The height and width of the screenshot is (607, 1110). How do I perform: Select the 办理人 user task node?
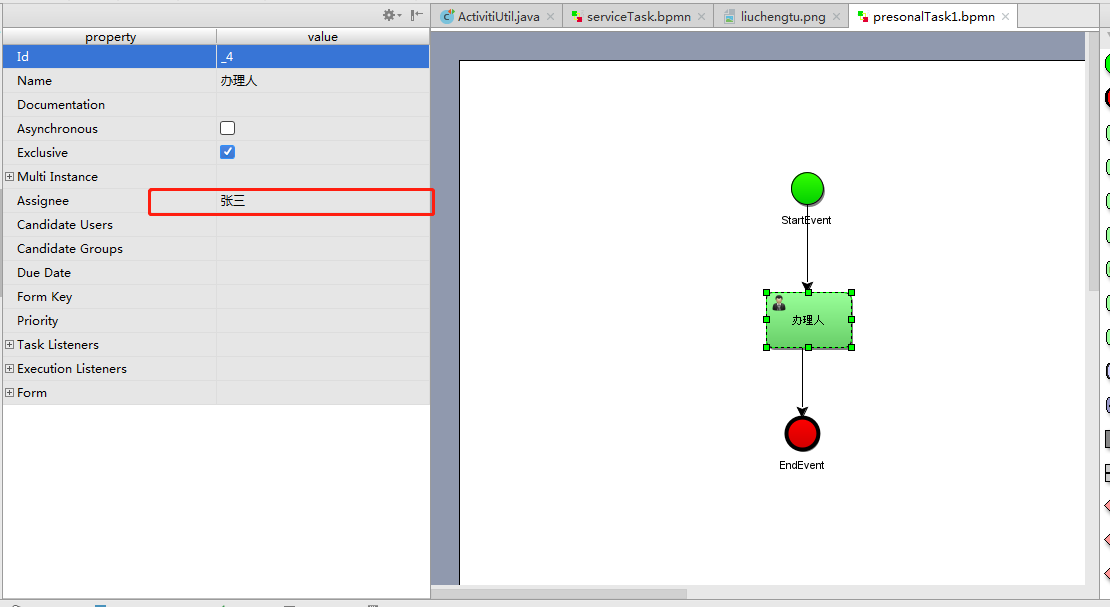pyautogui.click(x=808, y=320)
